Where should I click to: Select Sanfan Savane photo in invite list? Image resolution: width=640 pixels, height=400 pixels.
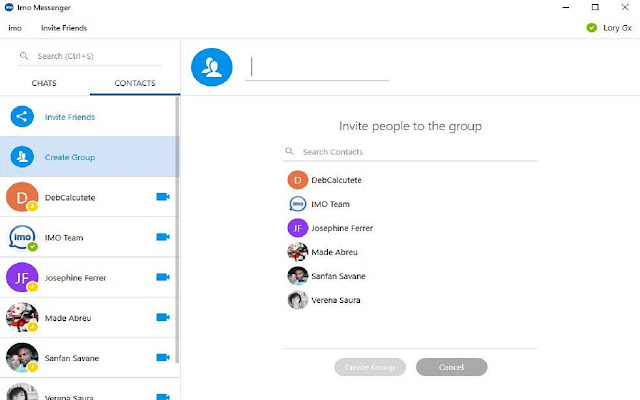[x=298, y=276]
